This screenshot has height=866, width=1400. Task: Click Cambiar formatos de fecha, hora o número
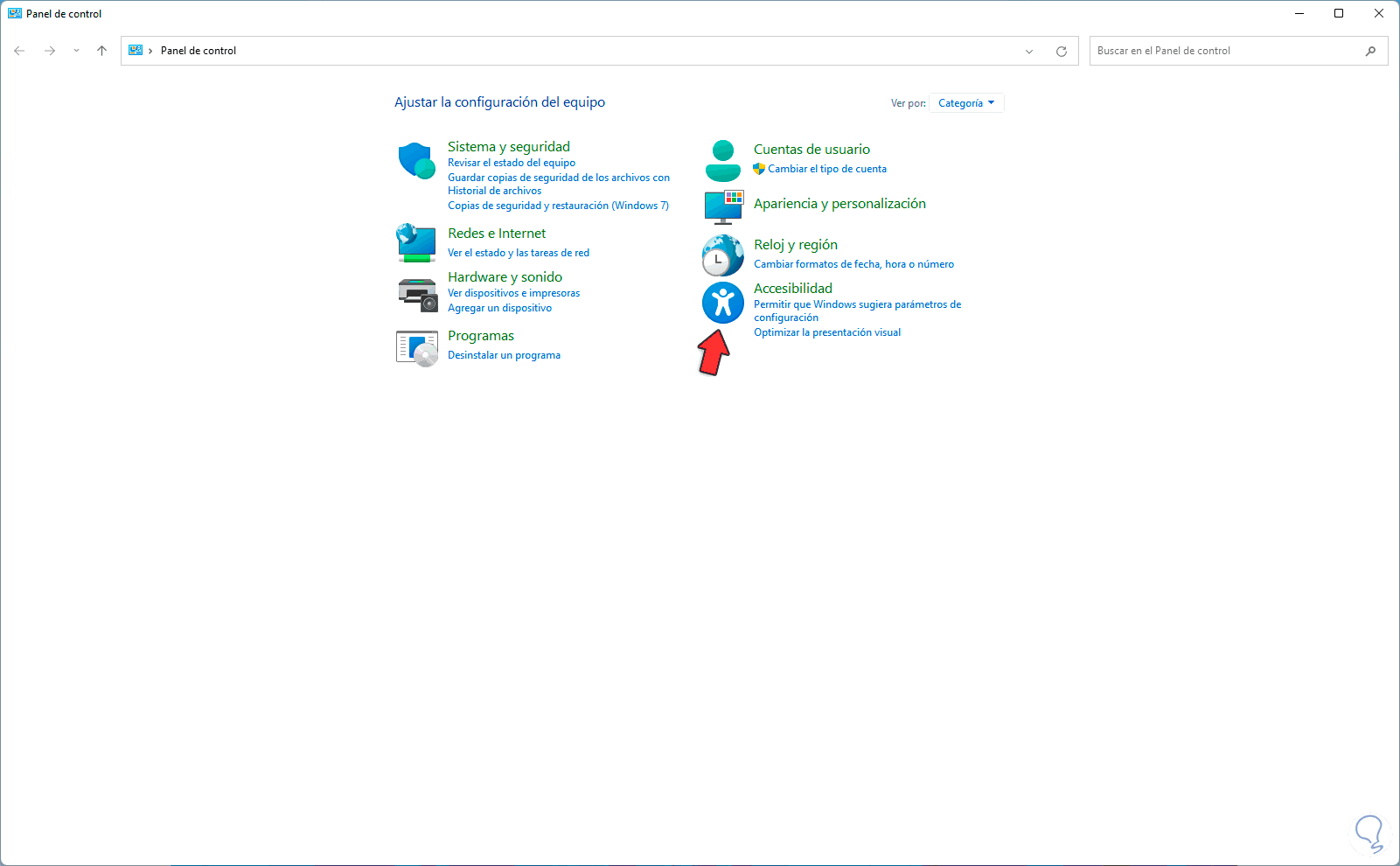click(x=854, y=264)
